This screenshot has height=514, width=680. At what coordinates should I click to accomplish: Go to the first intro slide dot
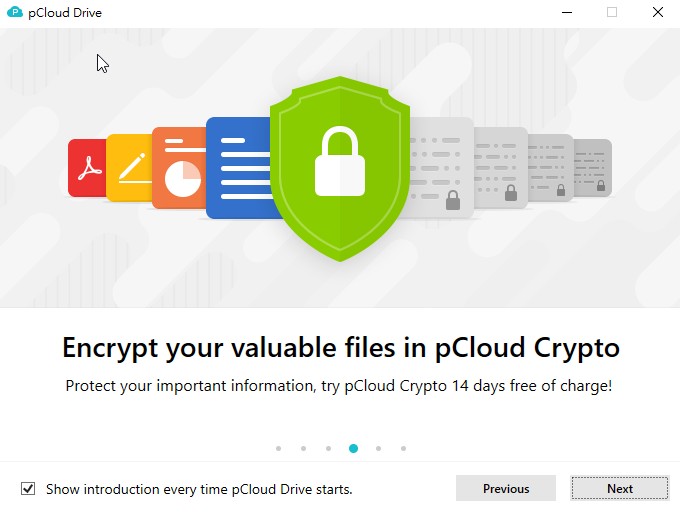tap(278, 449)
